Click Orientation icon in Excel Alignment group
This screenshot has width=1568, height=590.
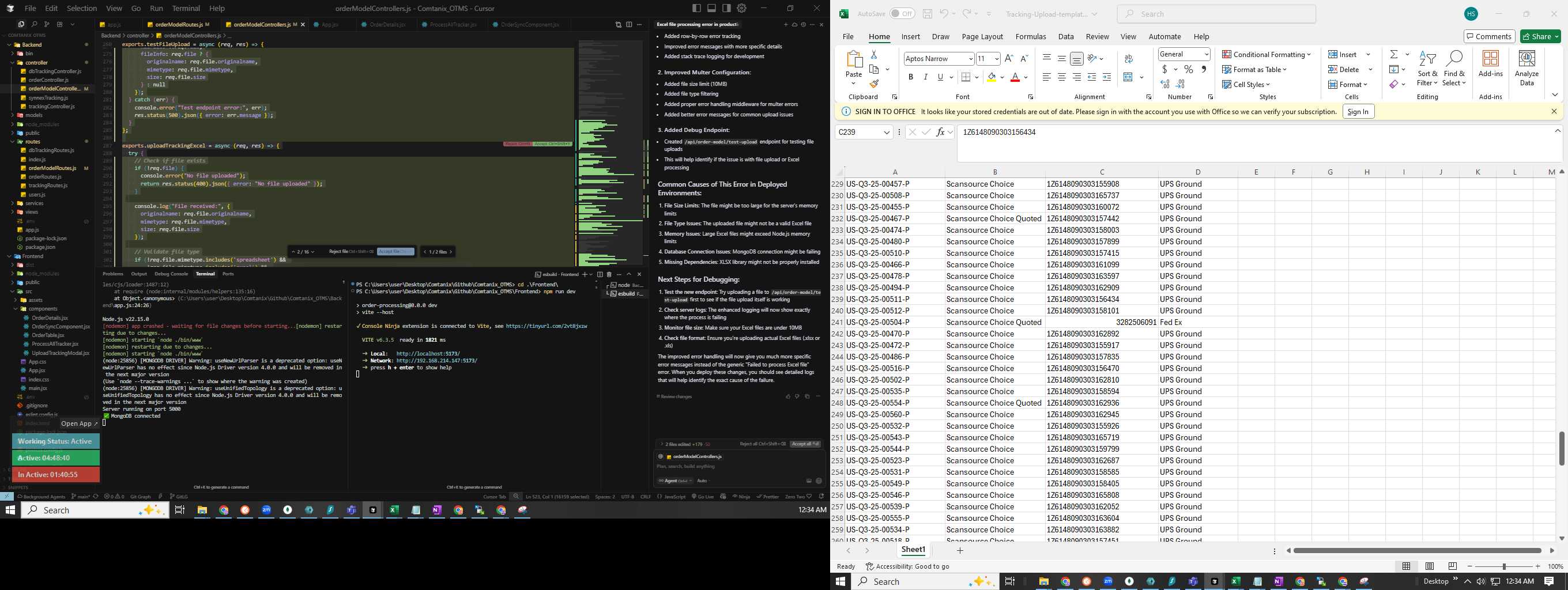(1092, 58)
